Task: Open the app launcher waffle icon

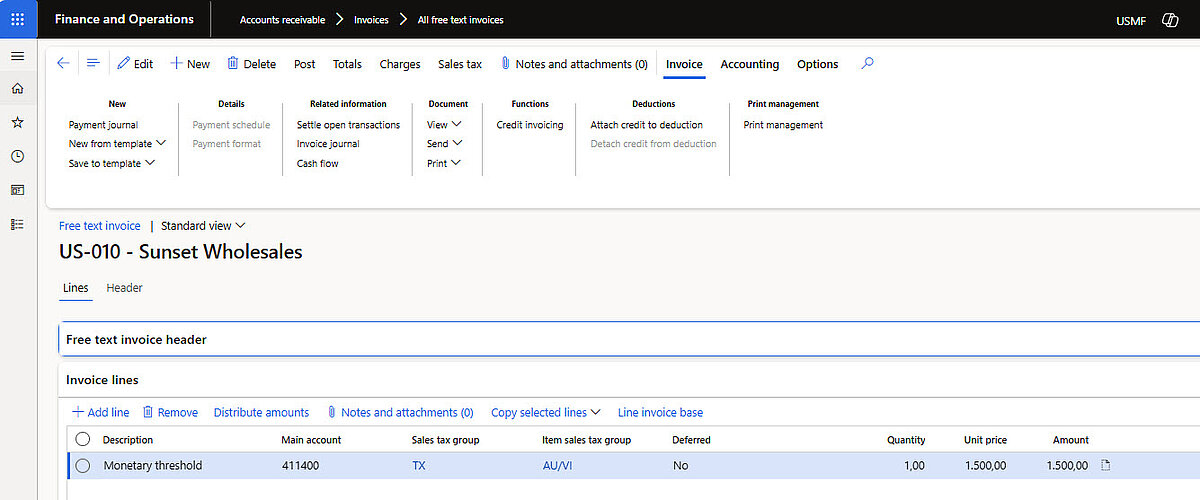Action: (18, 19)
